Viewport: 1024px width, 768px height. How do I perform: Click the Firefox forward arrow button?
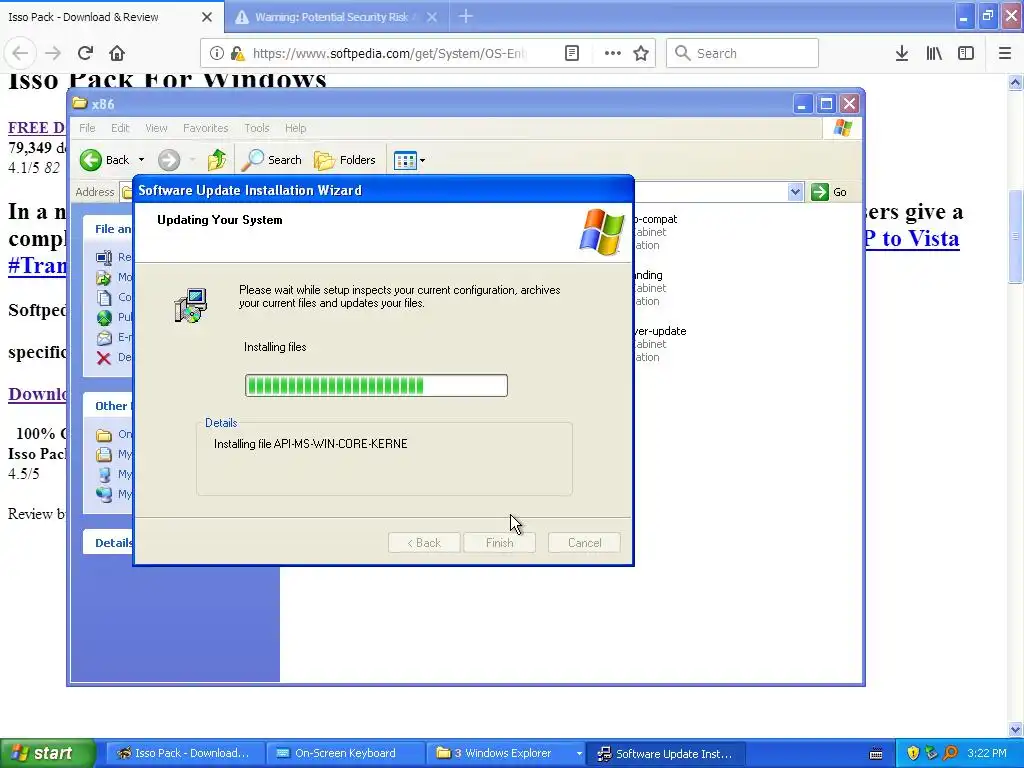(x=53, y=53)
